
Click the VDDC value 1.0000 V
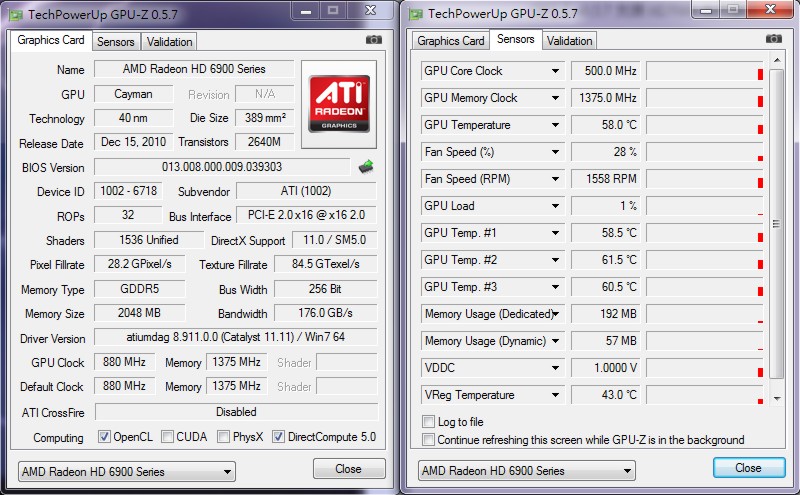605,368
